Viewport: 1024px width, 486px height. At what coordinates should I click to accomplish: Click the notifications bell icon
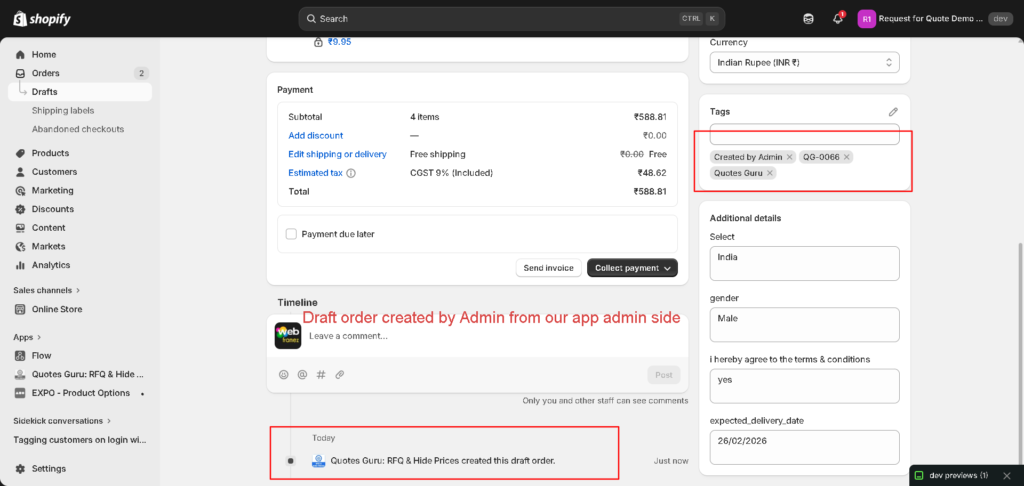(837, 18)
